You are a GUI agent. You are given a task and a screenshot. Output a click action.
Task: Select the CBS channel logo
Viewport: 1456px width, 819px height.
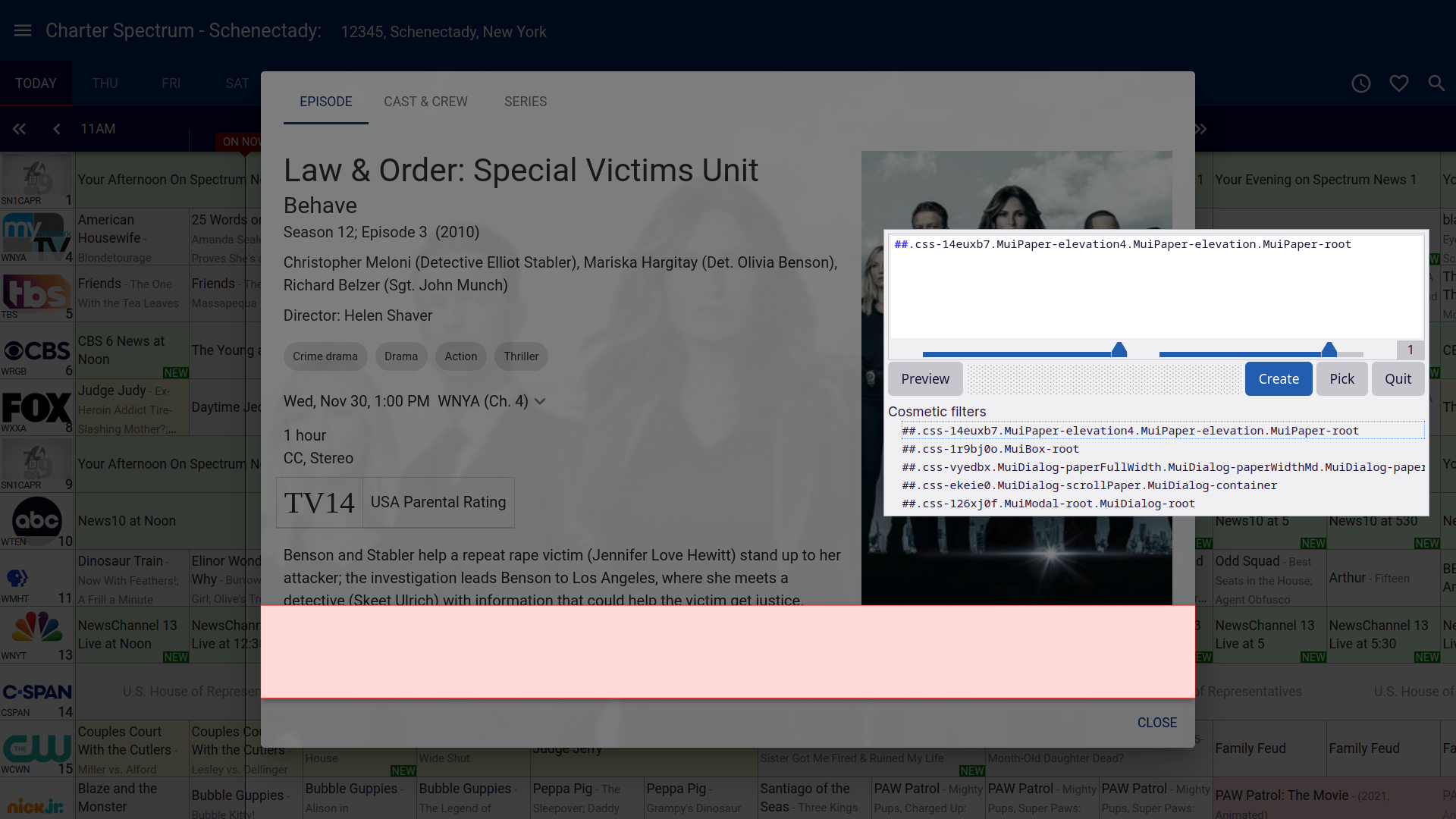point(36,350)
